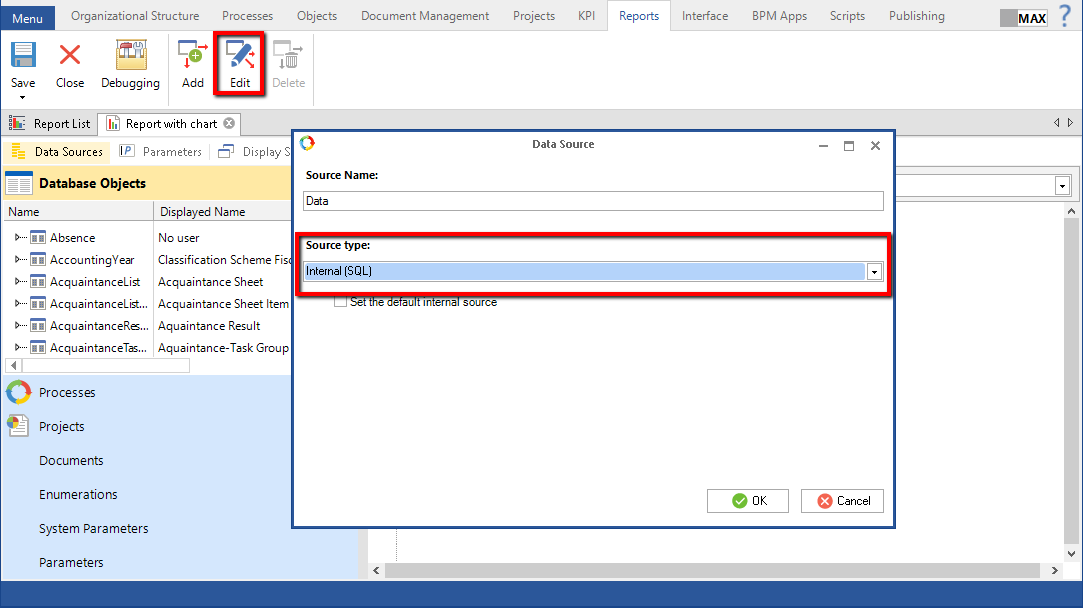Switch to the Report List tab

[52, 124]
